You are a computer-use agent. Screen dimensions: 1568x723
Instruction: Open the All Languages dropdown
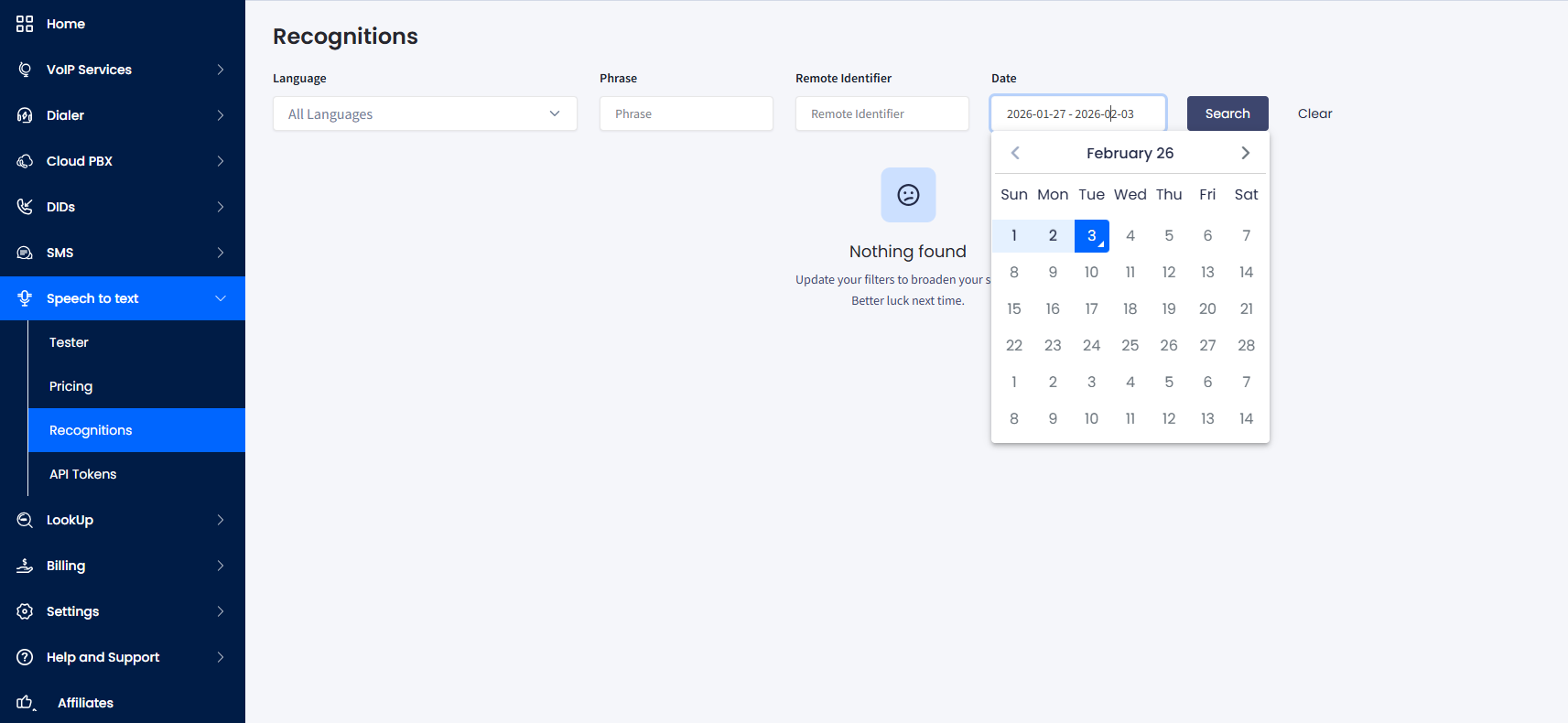click(425, 113)
